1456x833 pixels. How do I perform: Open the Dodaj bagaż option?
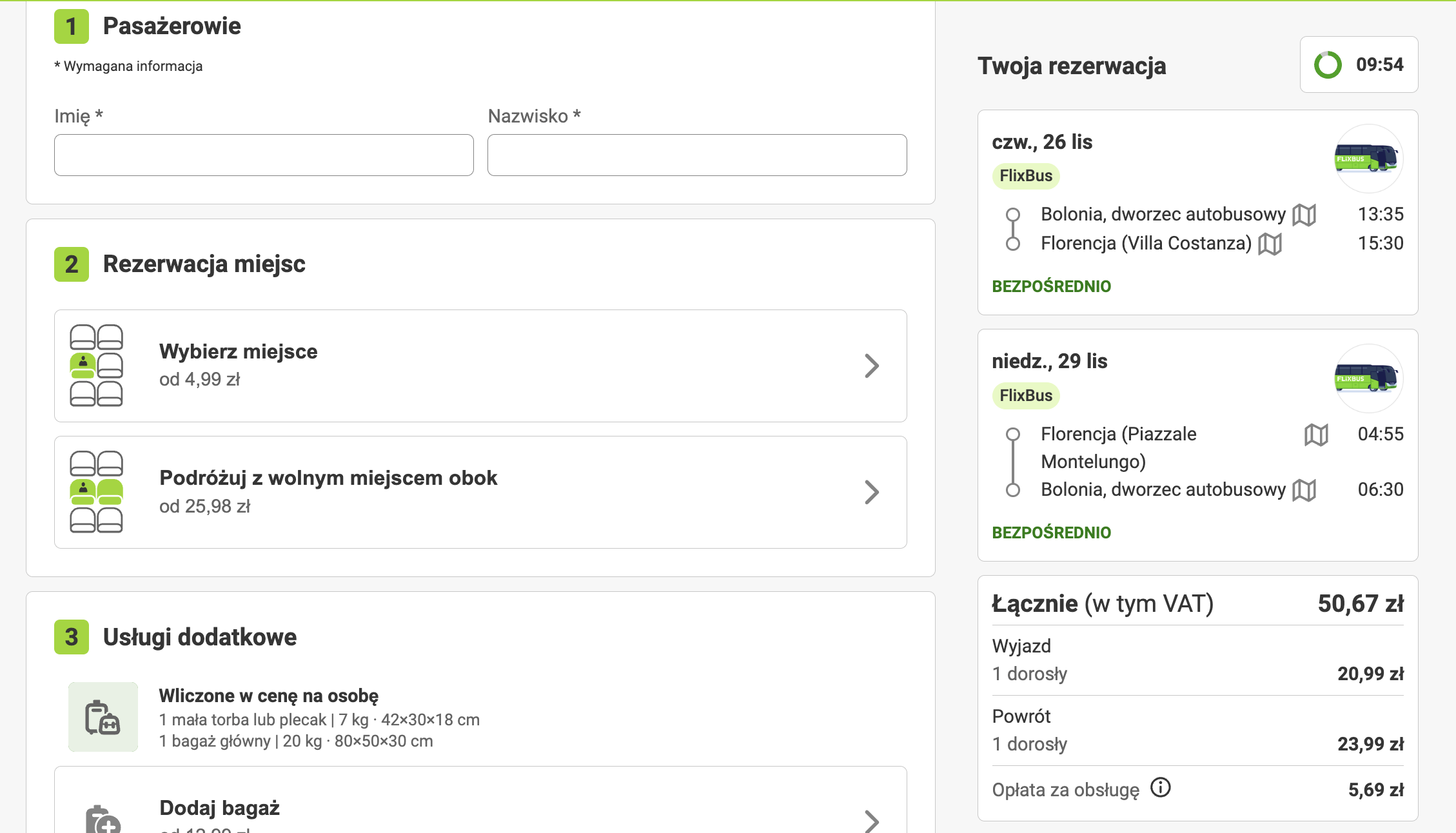(x=480, y=799)
